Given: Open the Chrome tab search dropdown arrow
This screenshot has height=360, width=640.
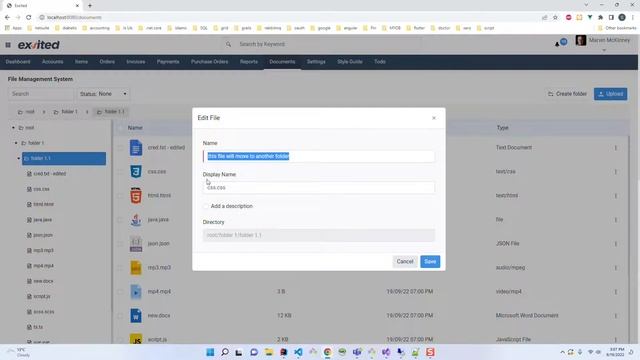Looking at the screenshot, I should 586,5.
